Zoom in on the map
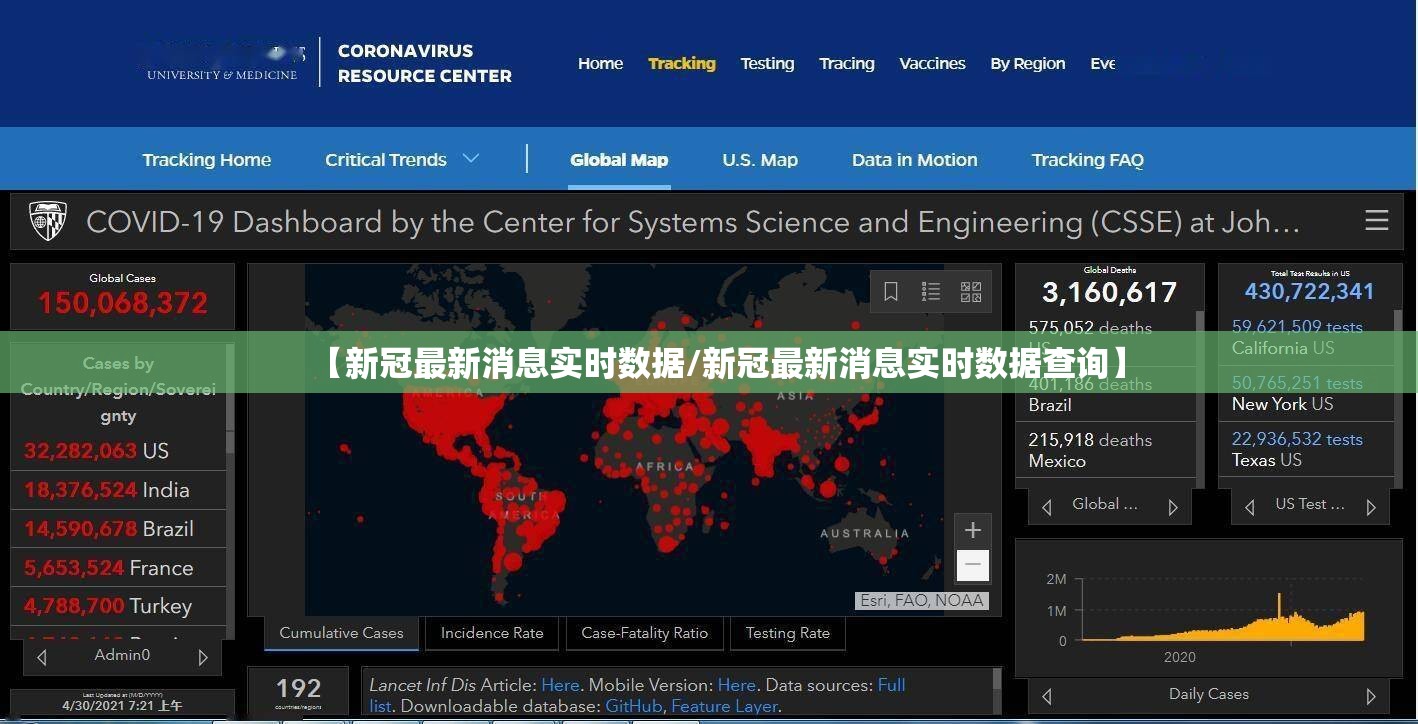 pyautogui.click(x=973, y=531)
